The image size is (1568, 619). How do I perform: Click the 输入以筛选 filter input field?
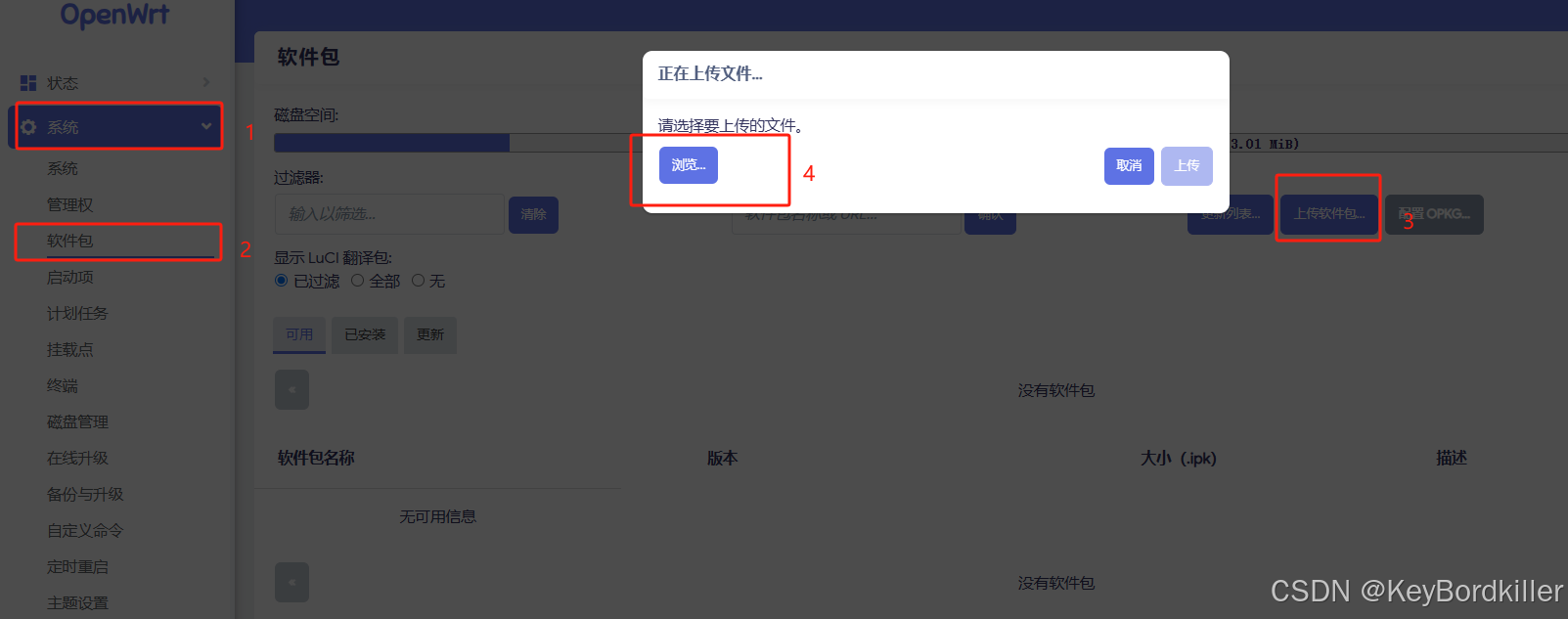coord(389,214)
